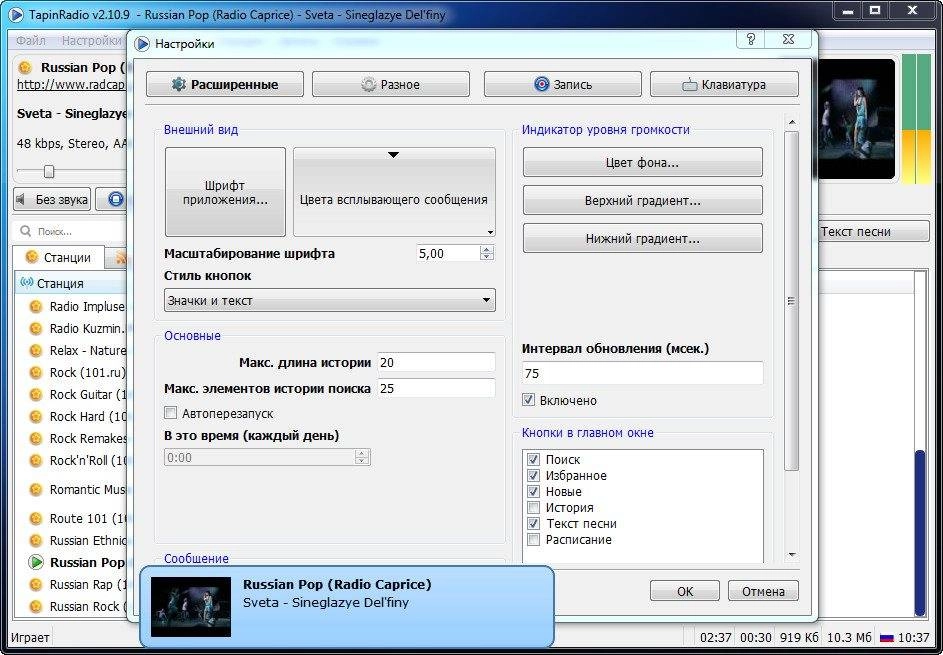Viewport: 943px width, 655px height.
Task: Click the volume level meter
Action: point(917,118)
